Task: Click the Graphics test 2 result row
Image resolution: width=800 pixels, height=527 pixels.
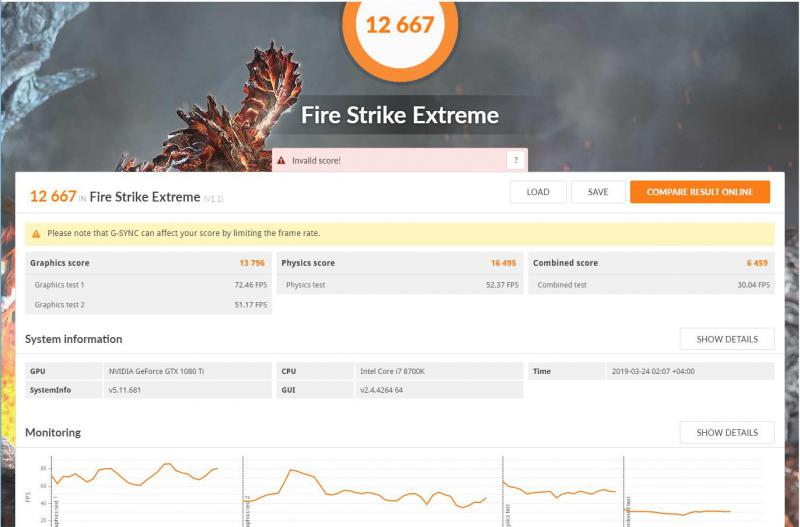Action: pyautogui.click(x=148, y=305)
